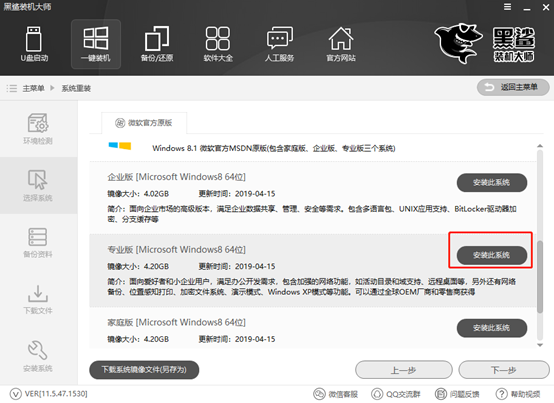The height and width of the screenshot is (403, 554).
Task: Click the system list scrollbar thumb
Action: [540, 277]
